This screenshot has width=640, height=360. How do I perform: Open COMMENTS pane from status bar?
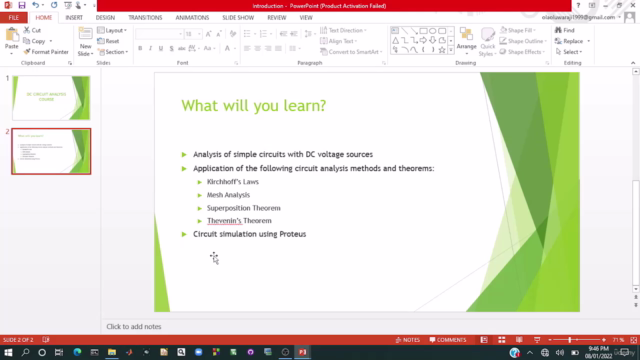[448, 340]
